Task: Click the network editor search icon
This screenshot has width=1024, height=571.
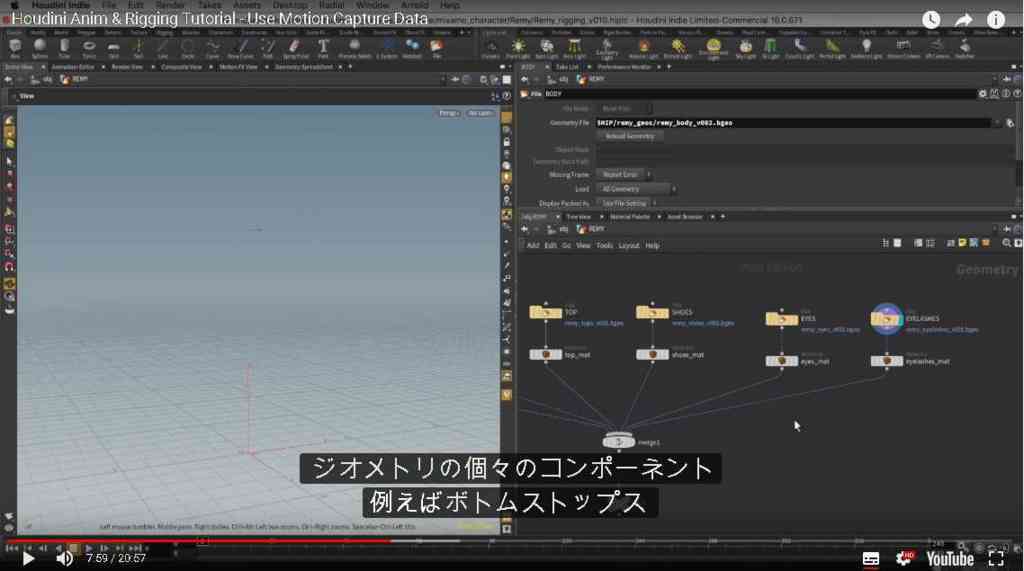Action: [1006, 243]
